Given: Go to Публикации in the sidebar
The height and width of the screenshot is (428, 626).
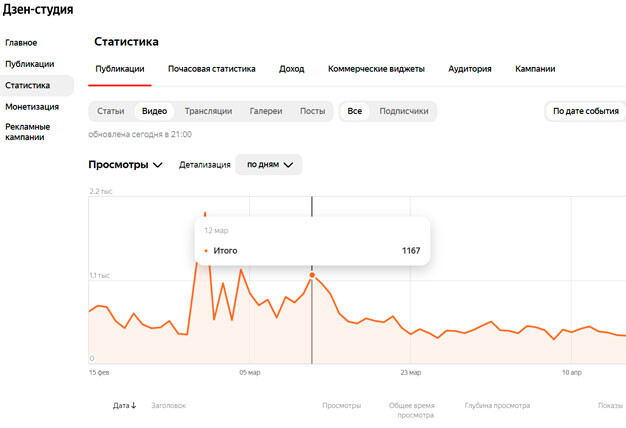Looking at the screenshot, I should click(30, 64).
